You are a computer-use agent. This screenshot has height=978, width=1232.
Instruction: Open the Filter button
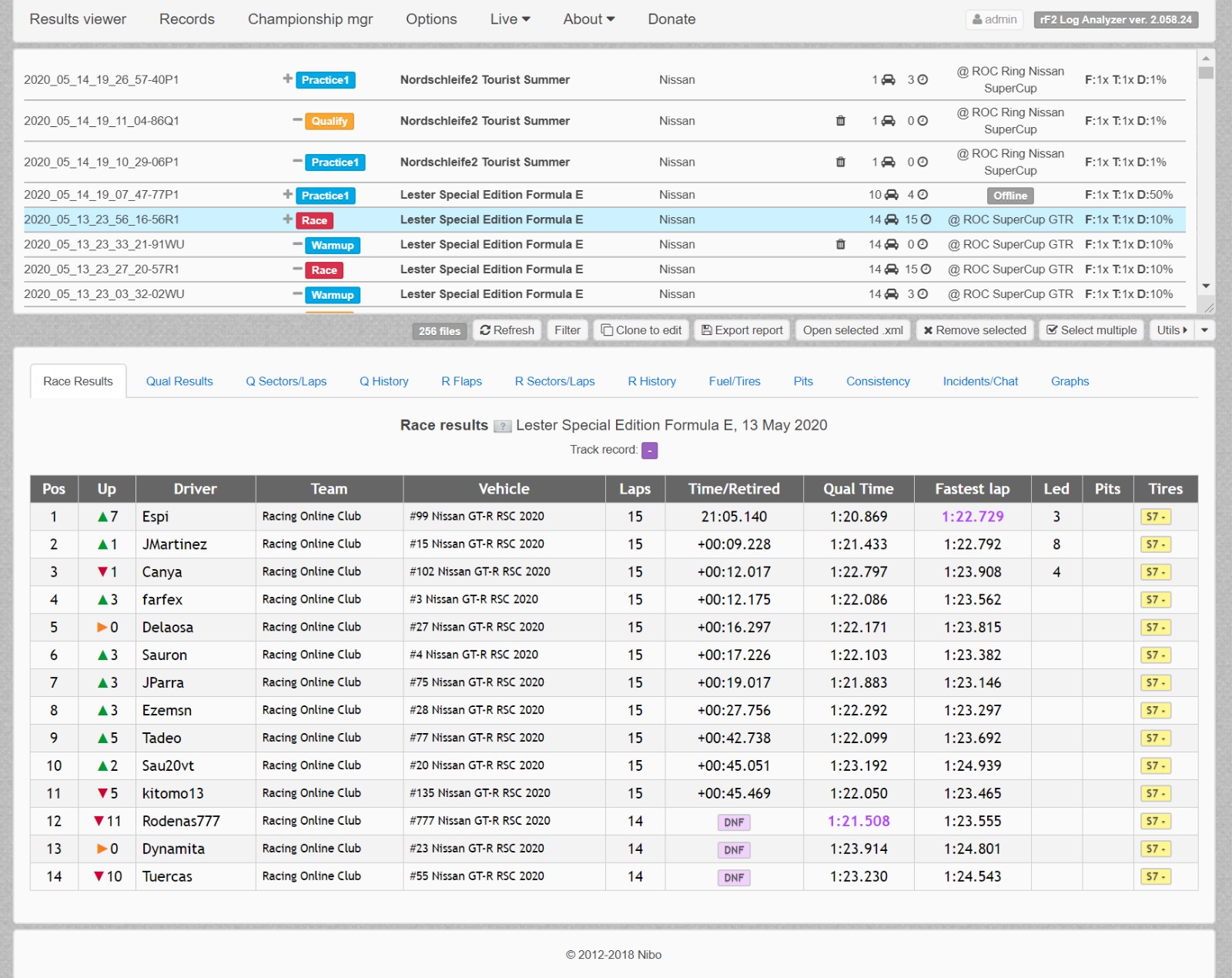coord(567,330)
